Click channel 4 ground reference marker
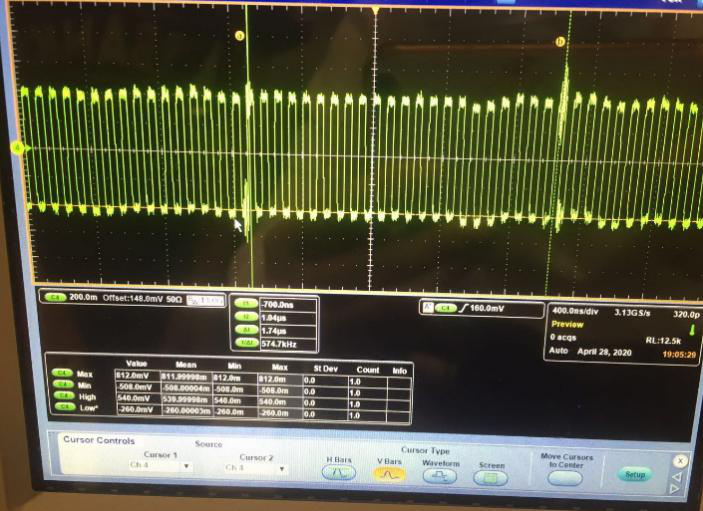The height and width of the screenshot is (511, 703). (x=18, y=147)
